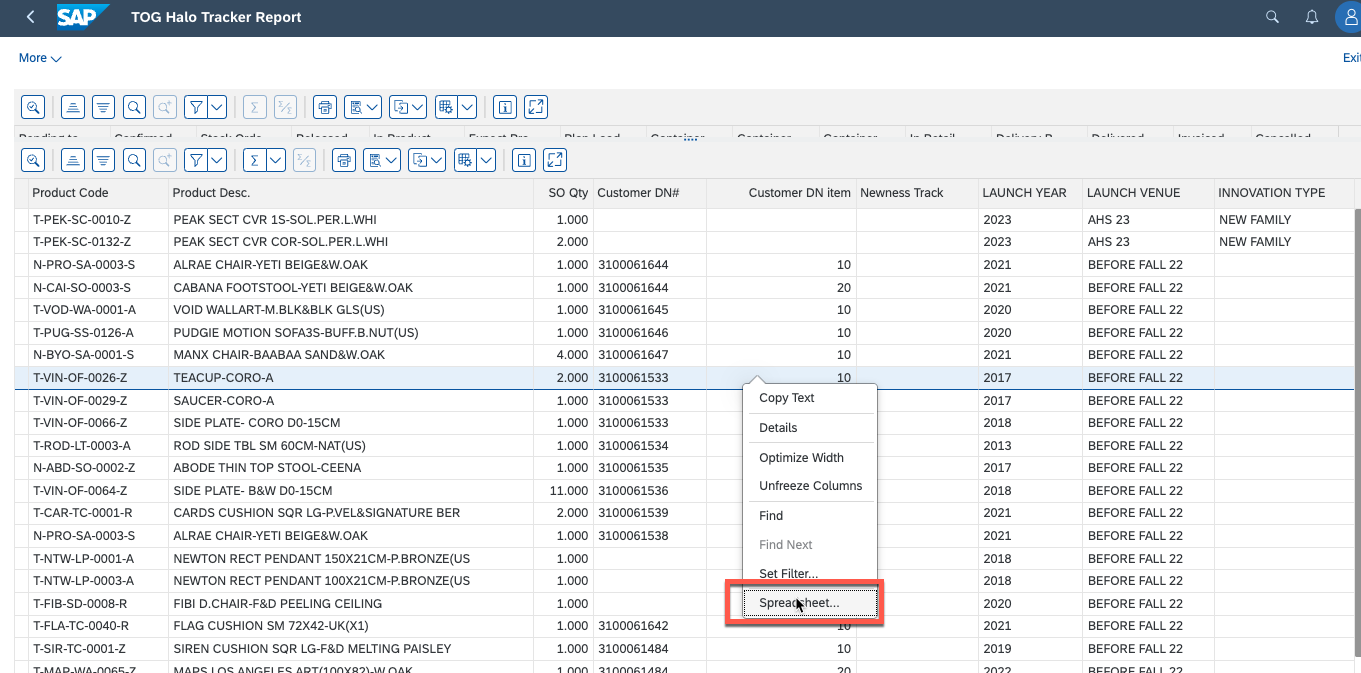Open the user profile avatar
Viewport: 1361px width, 673px height.
[x=1349, y=17]
